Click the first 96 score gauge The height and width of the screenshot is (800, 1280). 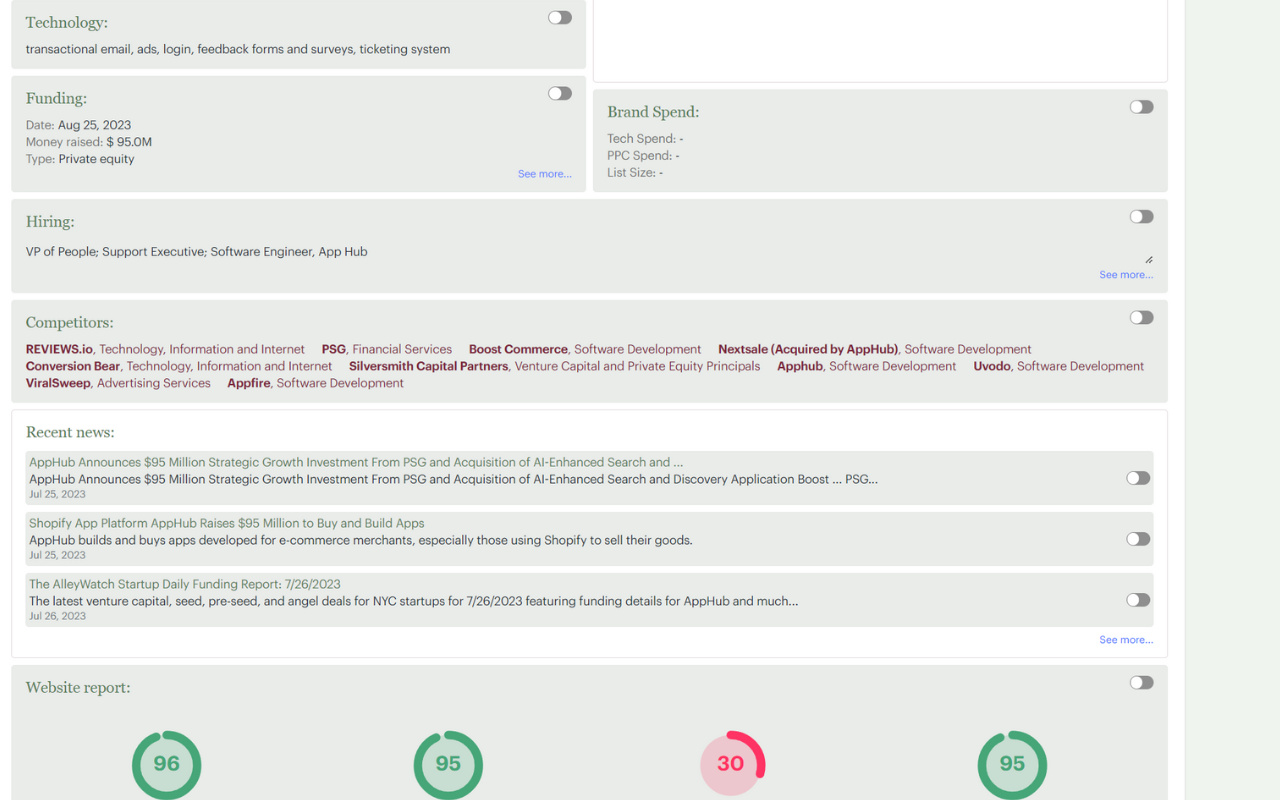coord(166,764)
